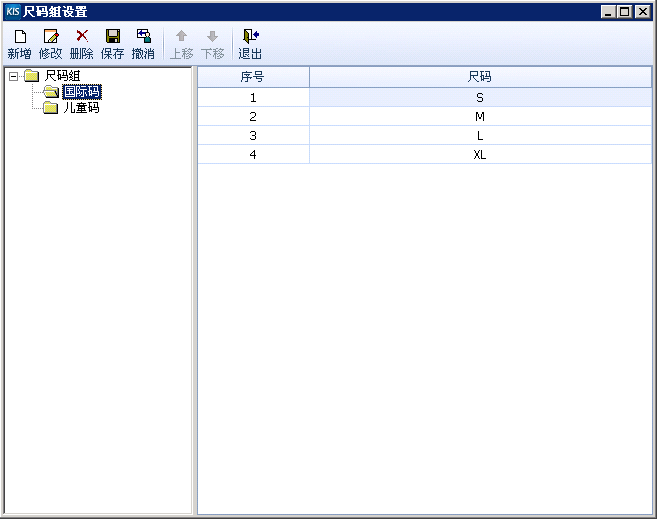Click the 保存 (Save) floppy disk icon

113,37
